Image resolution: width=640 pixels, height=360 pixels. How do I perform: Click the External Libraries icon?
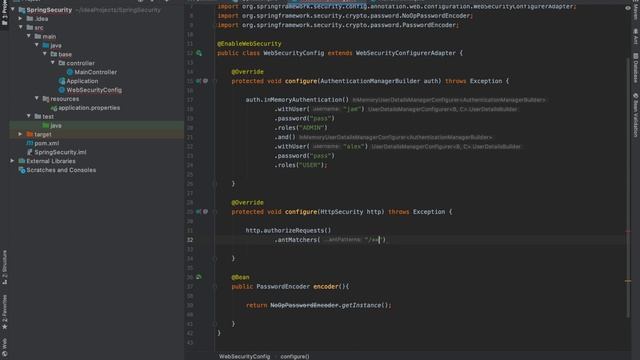[x=22, y=161]
